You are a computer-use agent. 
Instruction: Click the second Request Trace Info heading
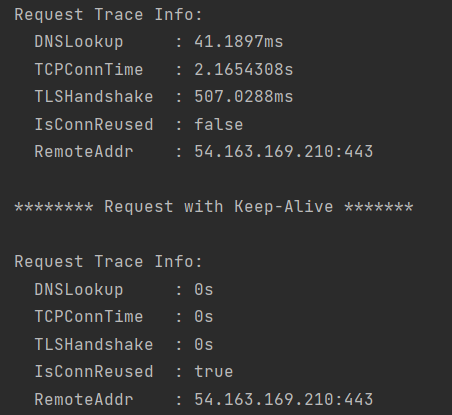point(108,262)
